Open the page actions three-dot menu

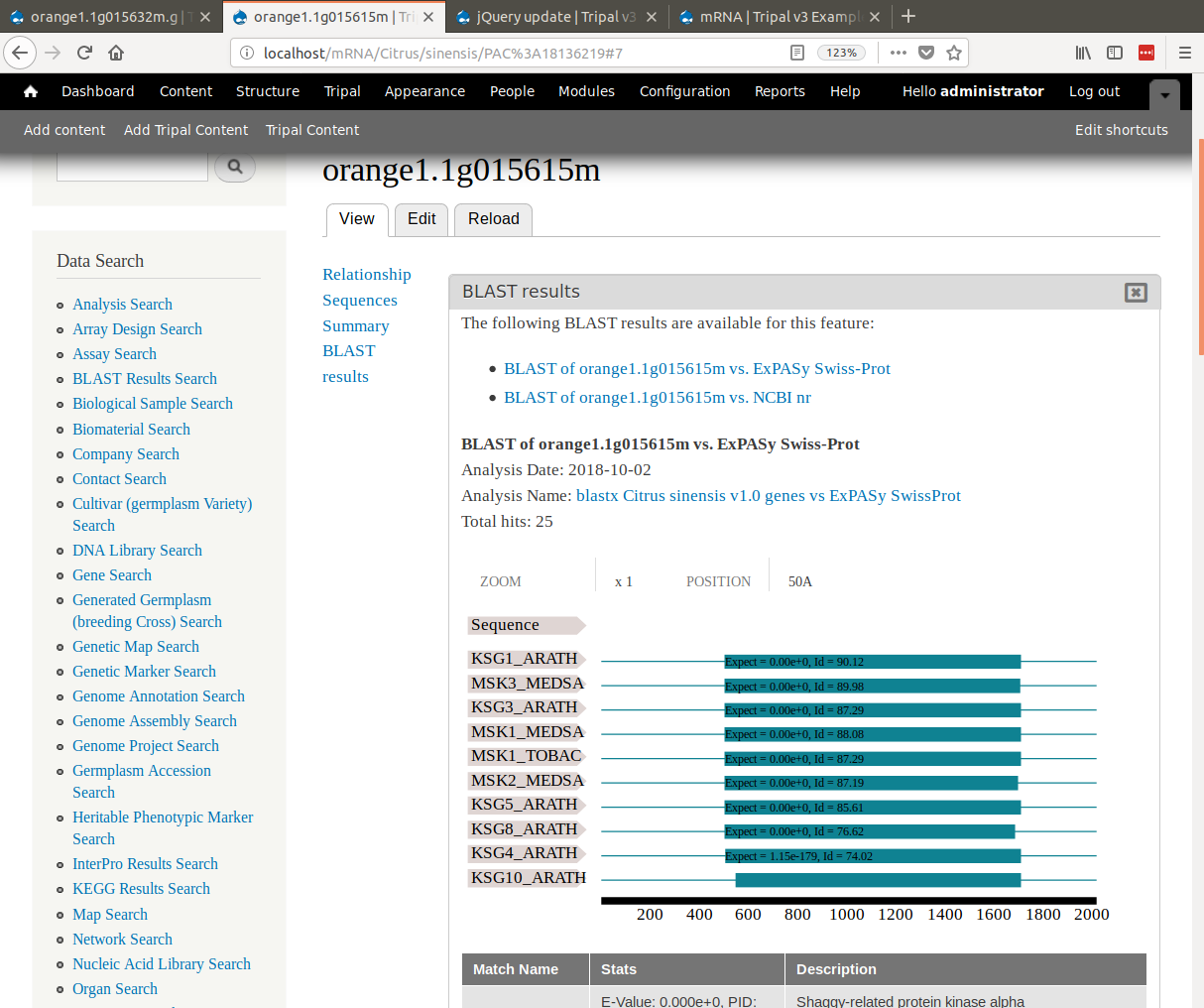898,53
